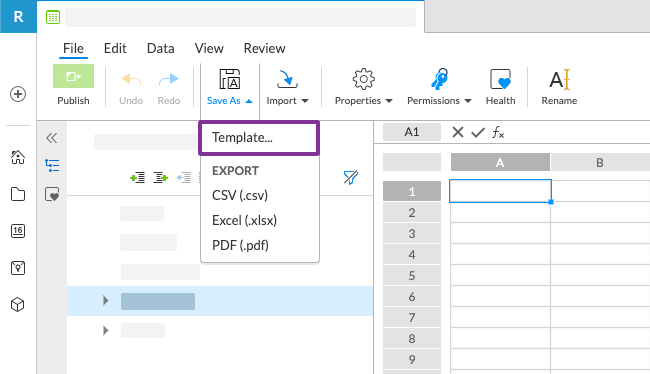Select column A header
This screenshot has height=374, width=650.
[x=500, y=162]
